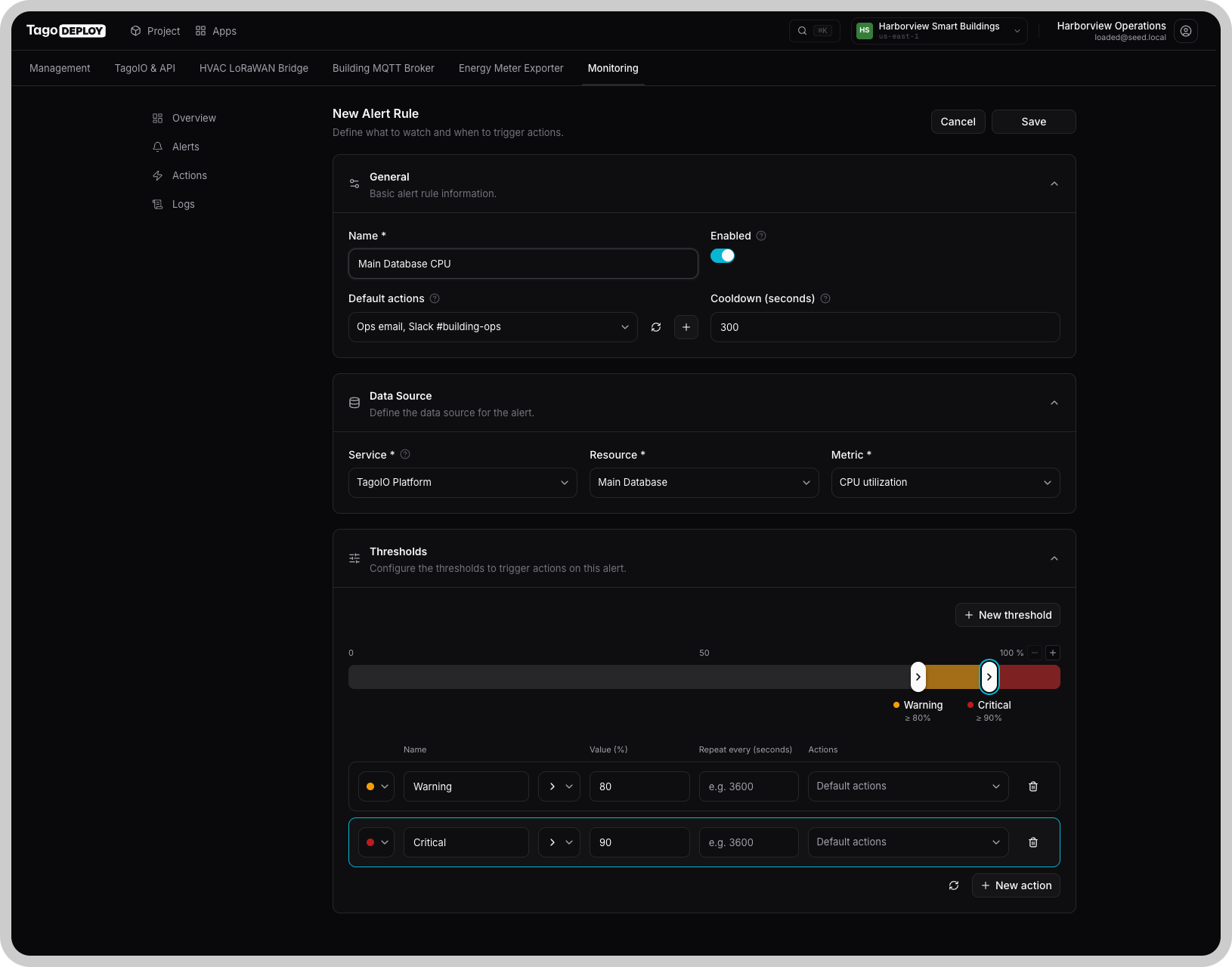Screen dimensions: 1232x967
Task: Go to Overview in sidebar
Action: coord(184,118)
